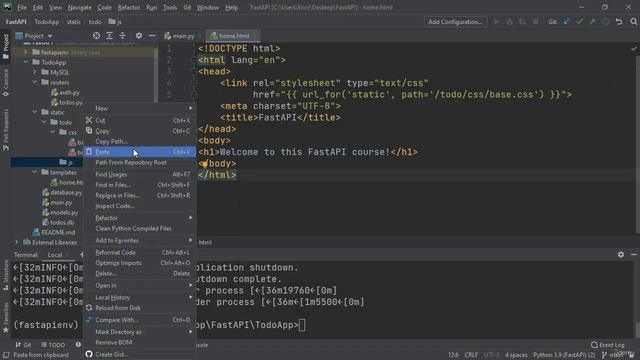640x360 pixels.
Task: Click the undo rollback icon in the toolbar
Action: click(x=619, y=22)
